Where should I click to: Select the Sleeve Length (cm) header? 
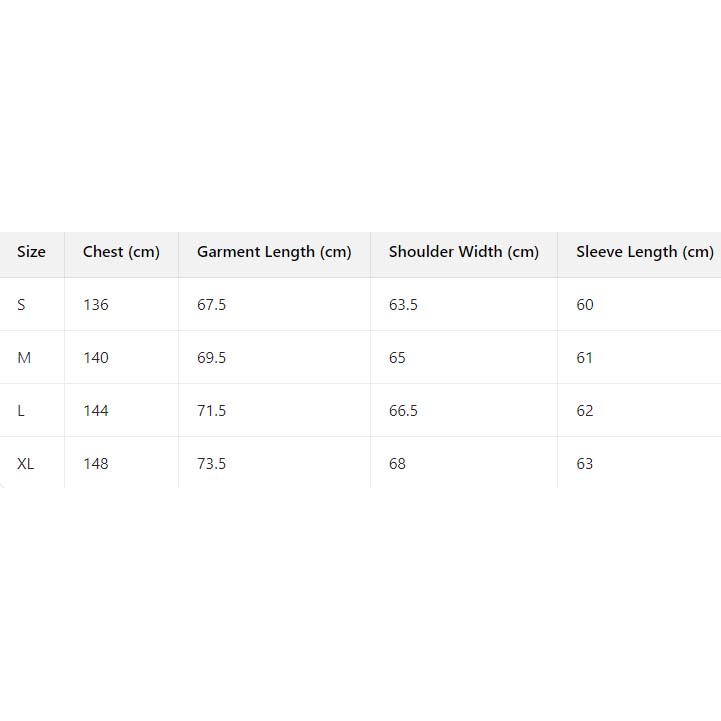point(644,252)
